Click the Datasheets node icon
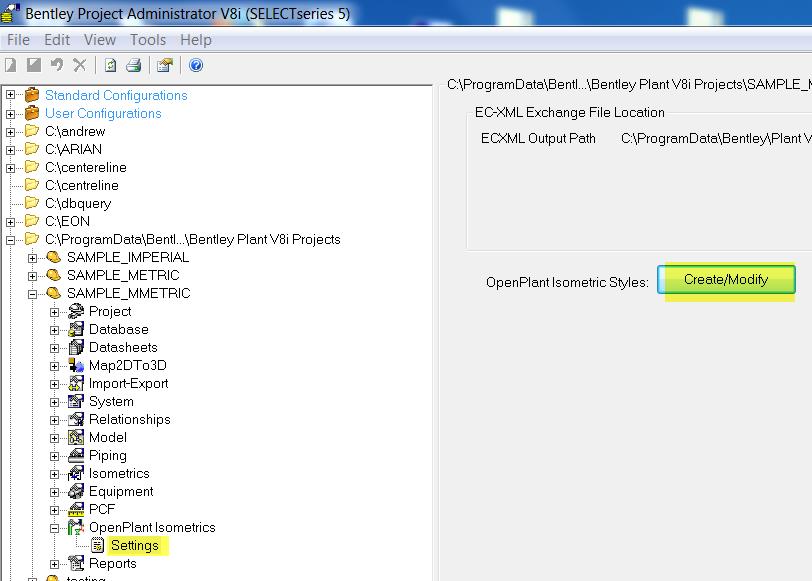This screenshot has height=581, width=812. point(76,347)
